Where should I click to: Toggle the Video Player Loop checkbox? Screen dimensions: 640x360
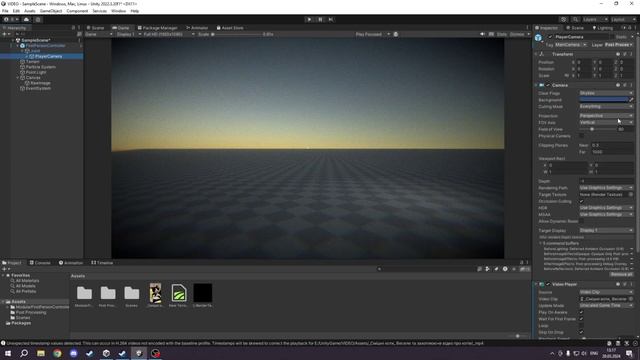coord(581,326)
